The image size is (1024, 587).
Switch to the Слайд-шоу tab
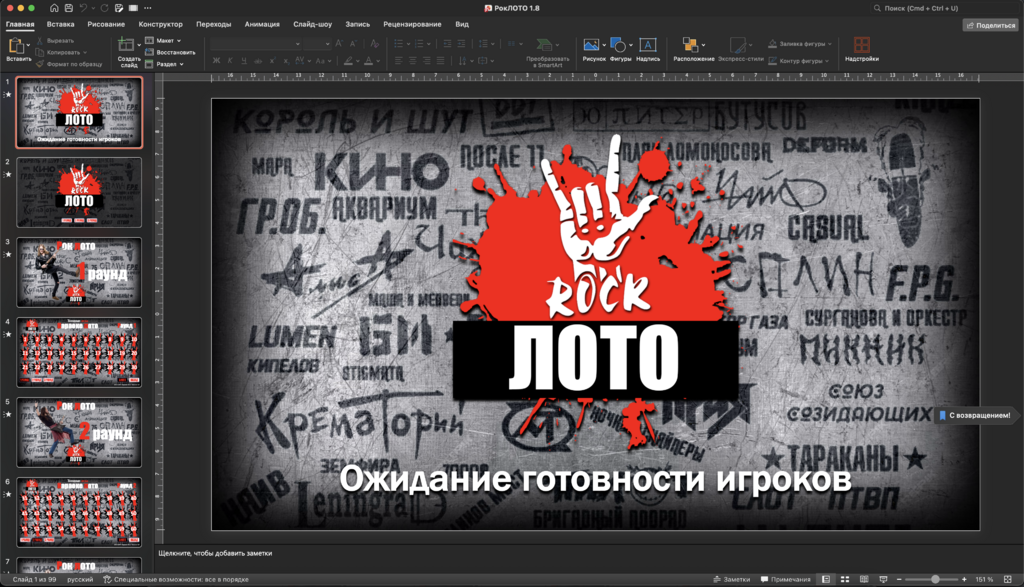312,24
